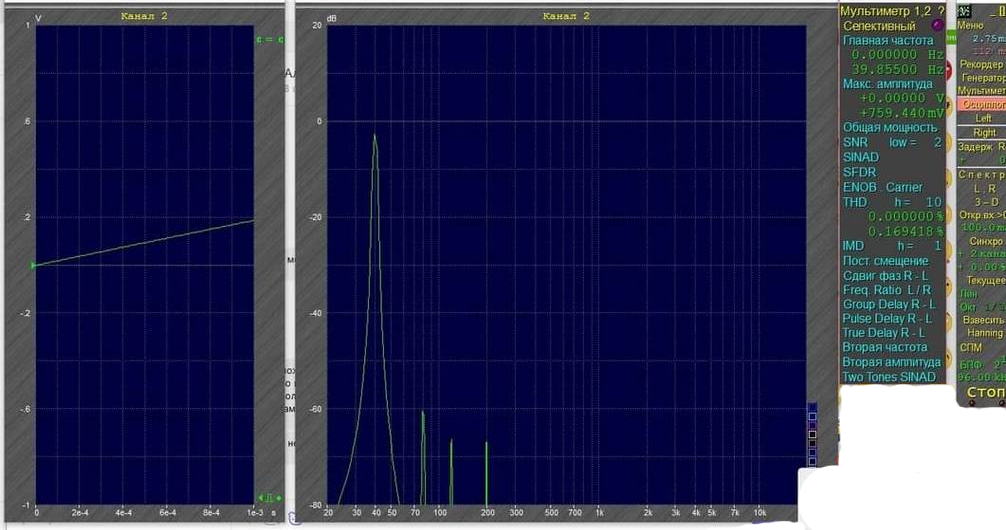Image resolution: width=1006 pixels, height=530 pixels.
Task: Toggle the Freq. Ratio L / R row
Action: coord(887,290)
